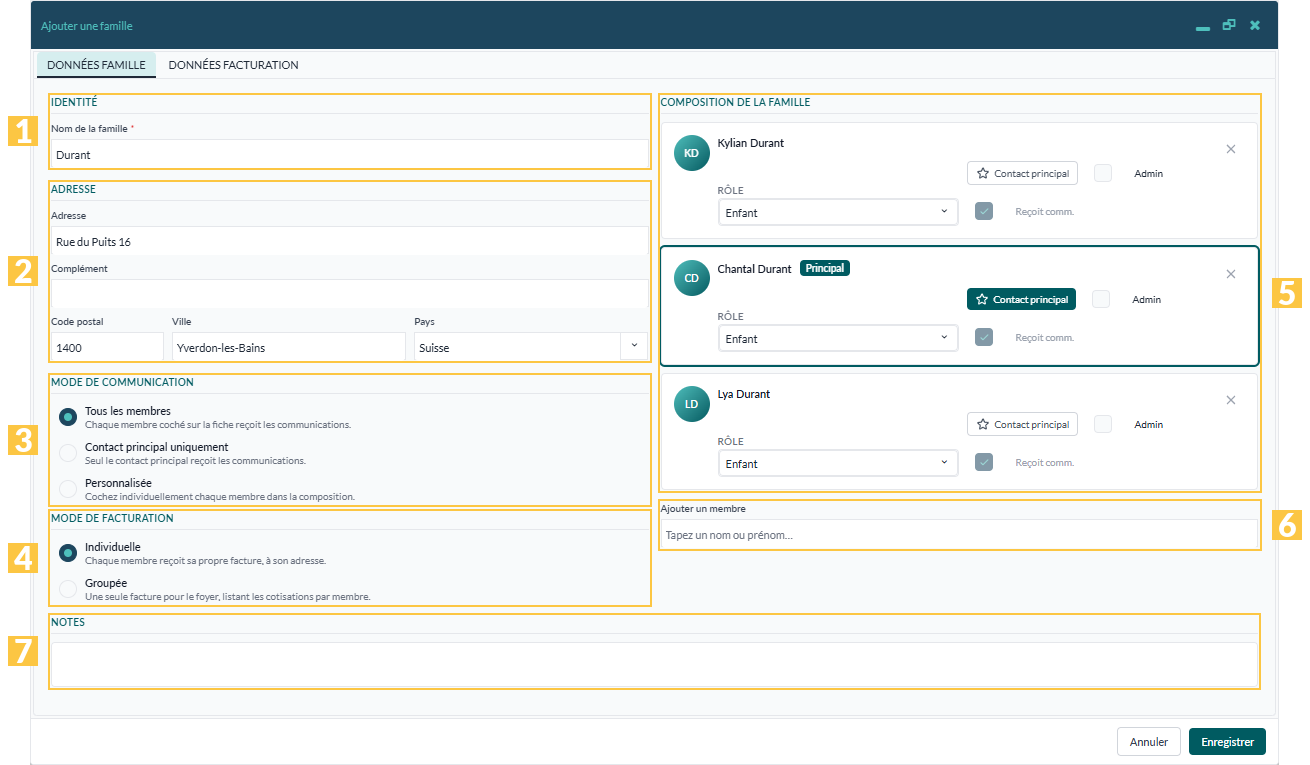Close the Ajouter une famille dialog

point(1255,25)
